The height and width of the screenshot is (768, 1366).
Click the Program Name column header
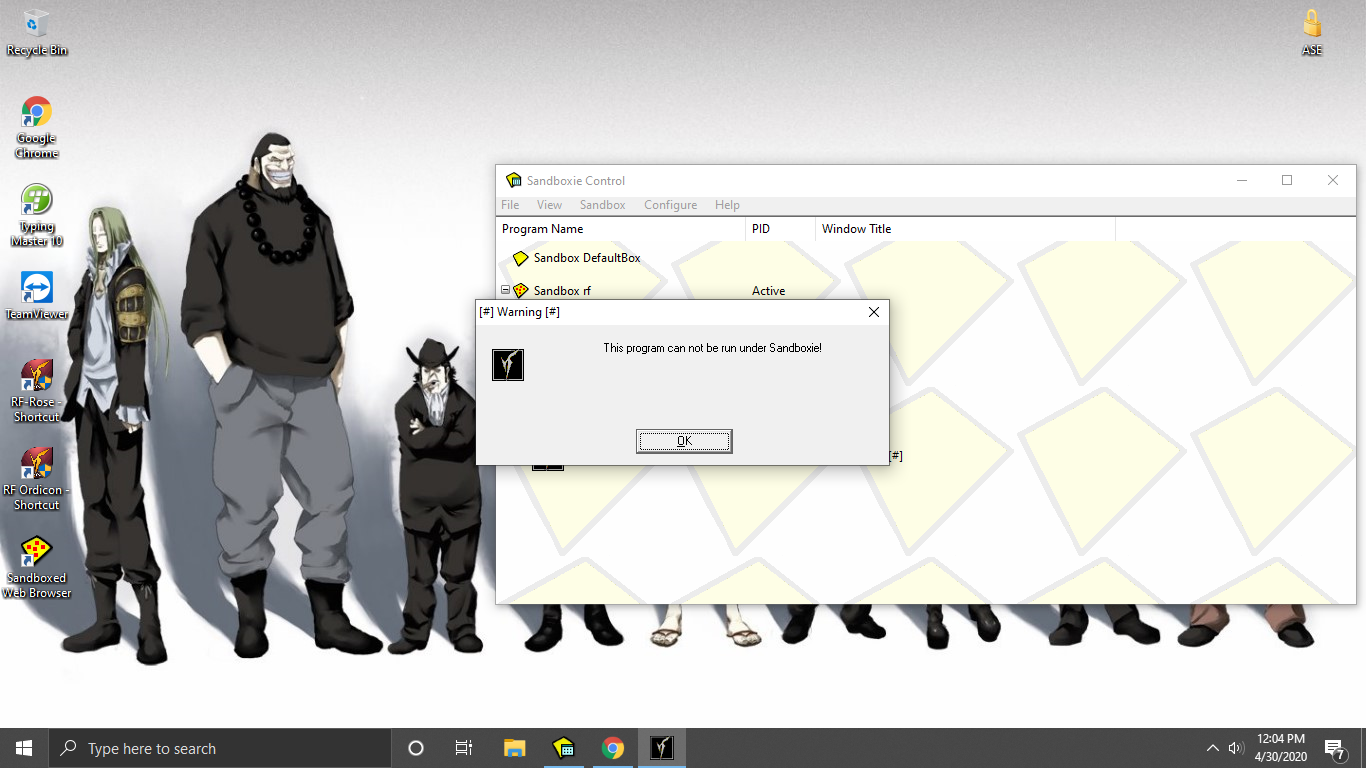pos(621,229)
